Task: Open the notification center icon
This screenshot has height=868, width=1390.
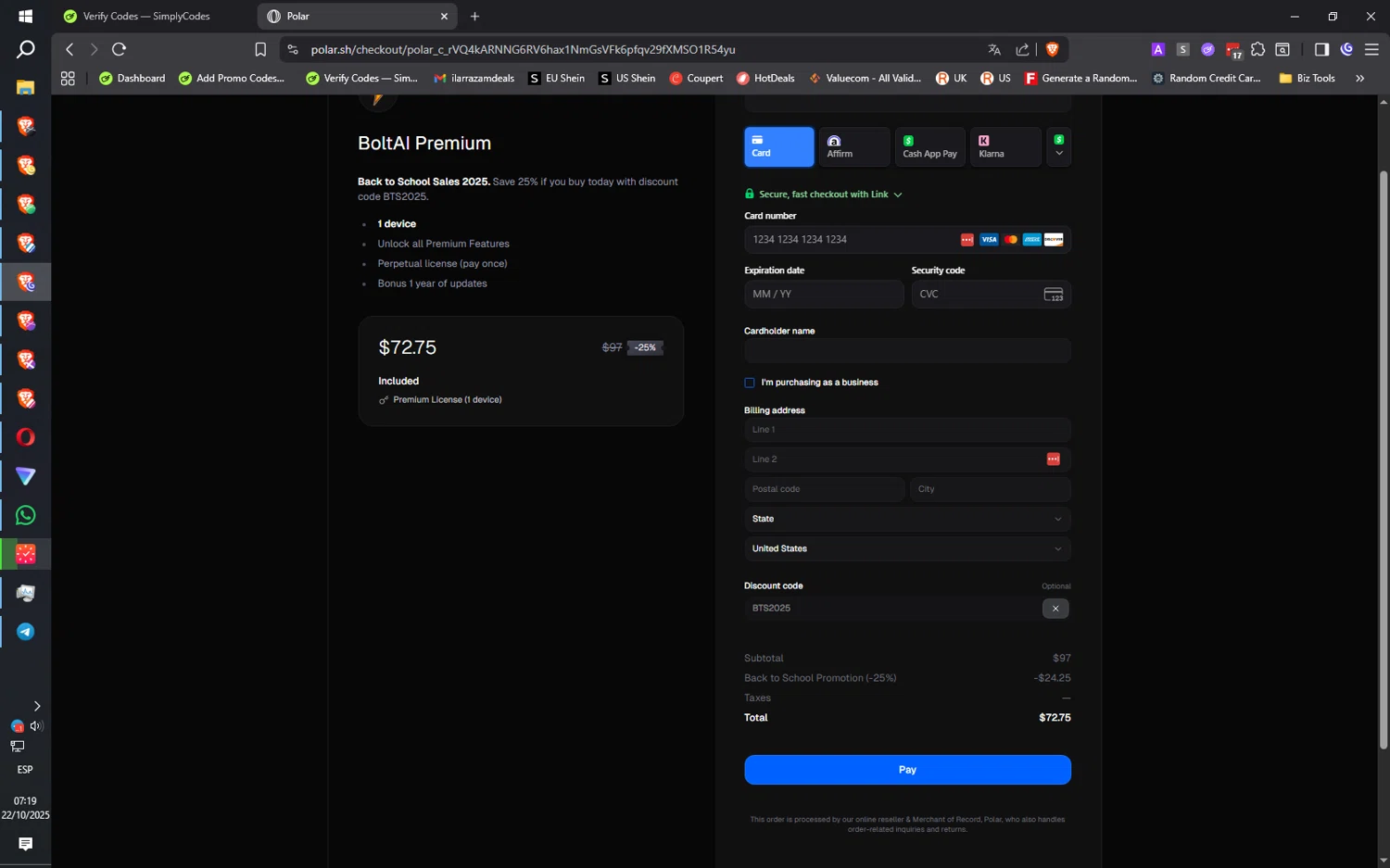Action: pos(25,844)
